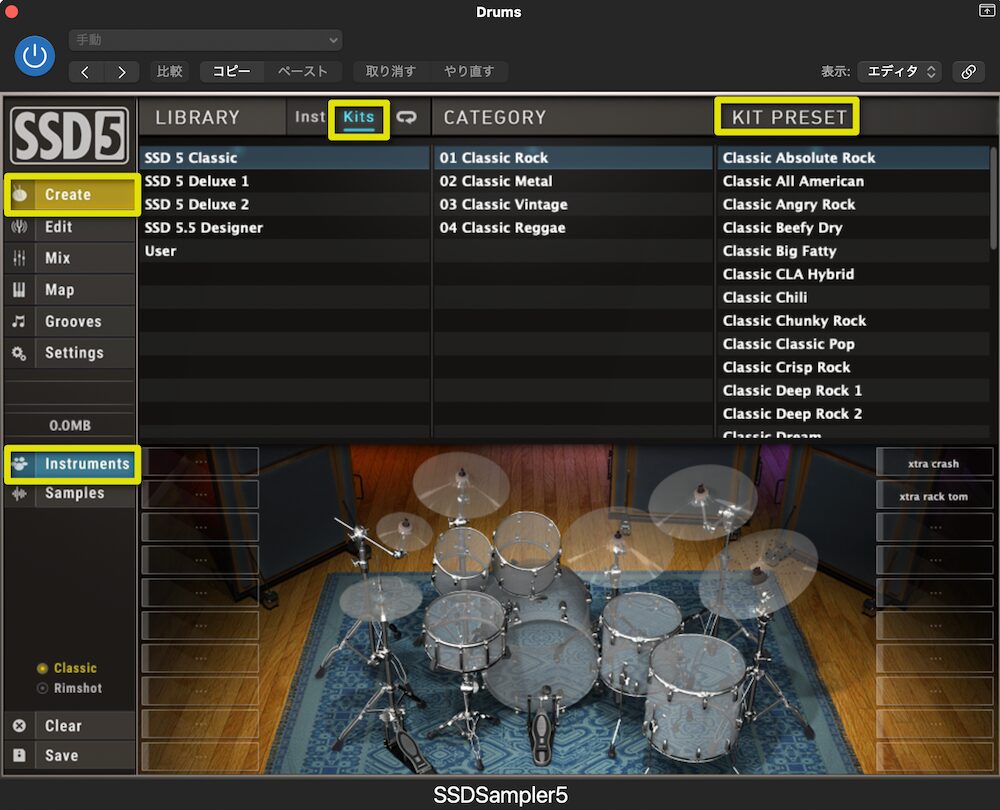Click the Kit Preset list scrollbar

(992, 200)
